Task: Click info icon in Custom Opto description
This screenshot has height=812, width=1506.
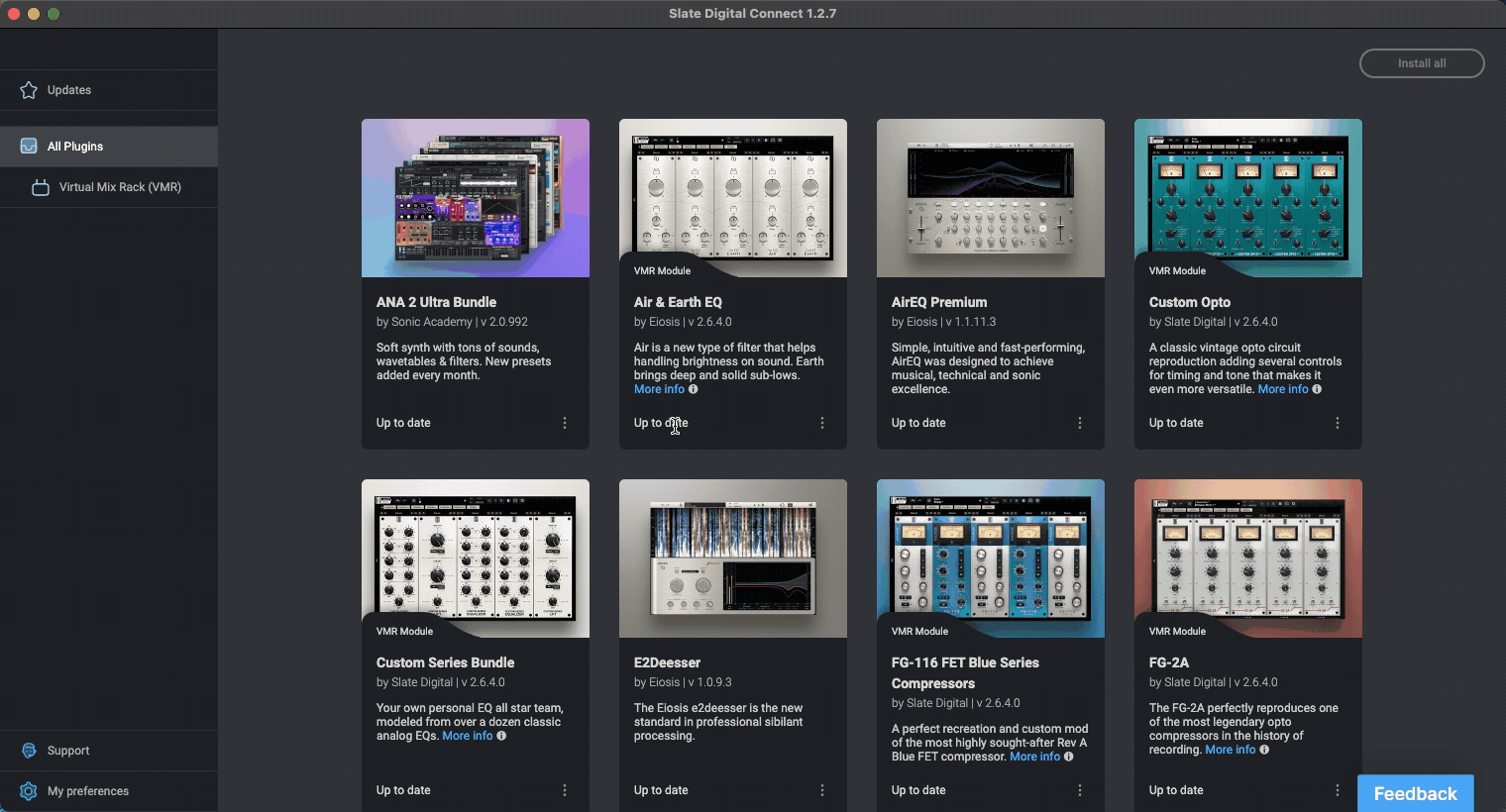Action: point(1317,389)
